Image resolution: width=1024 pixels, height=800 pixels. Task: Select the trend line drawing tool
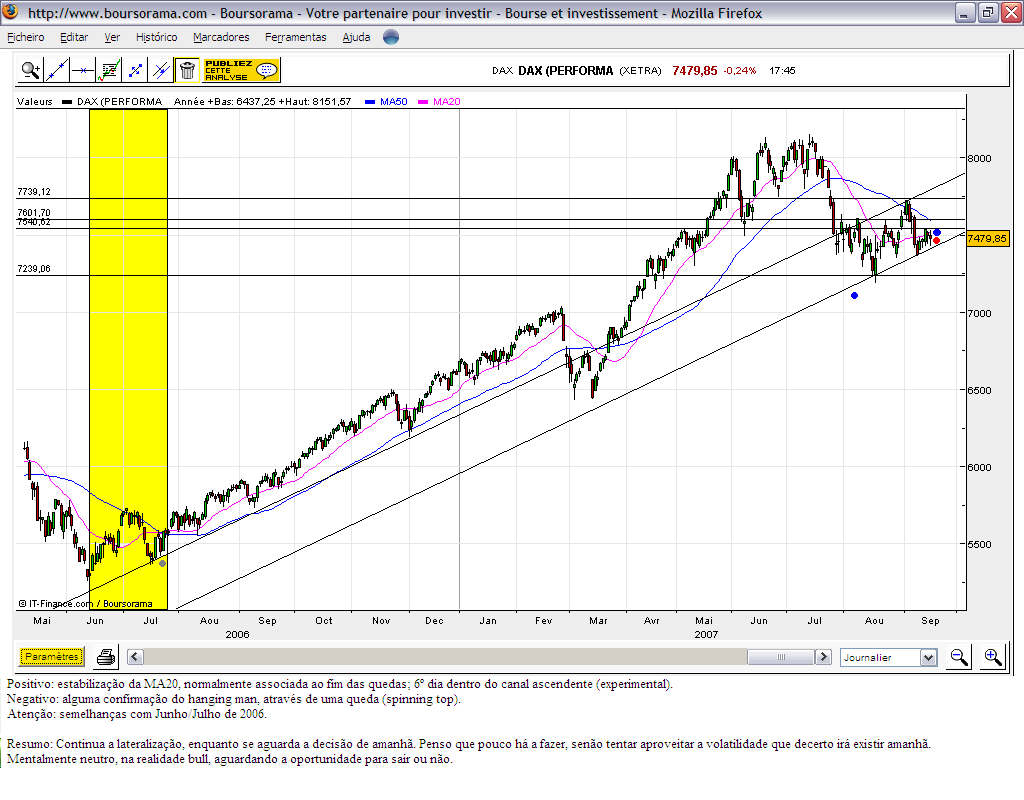pyautogui.click(x=56, y=70)
